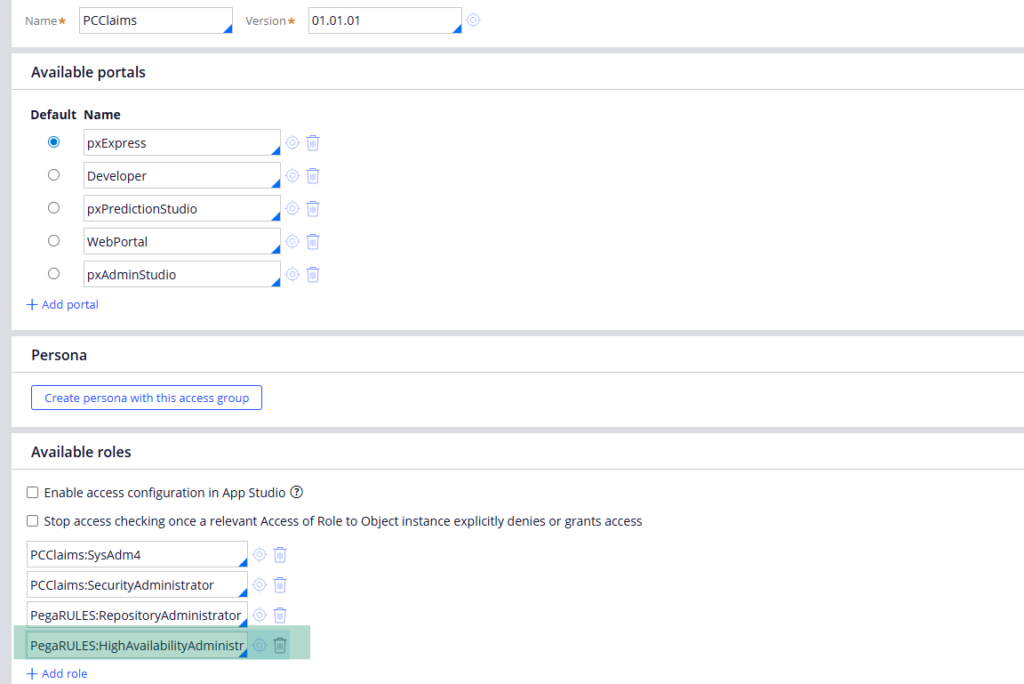Open the application version rule target icon

[x=473, y=20]
